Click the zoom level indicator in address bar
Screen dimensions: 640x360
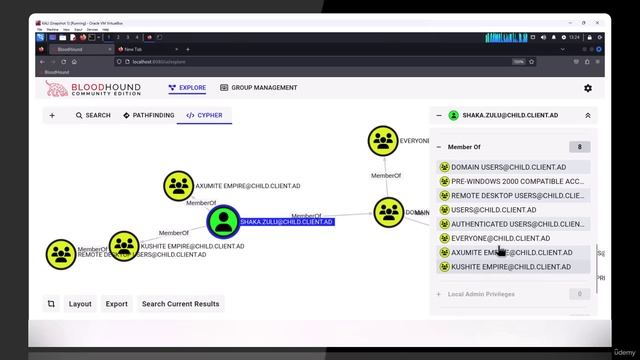click(518, 62)
